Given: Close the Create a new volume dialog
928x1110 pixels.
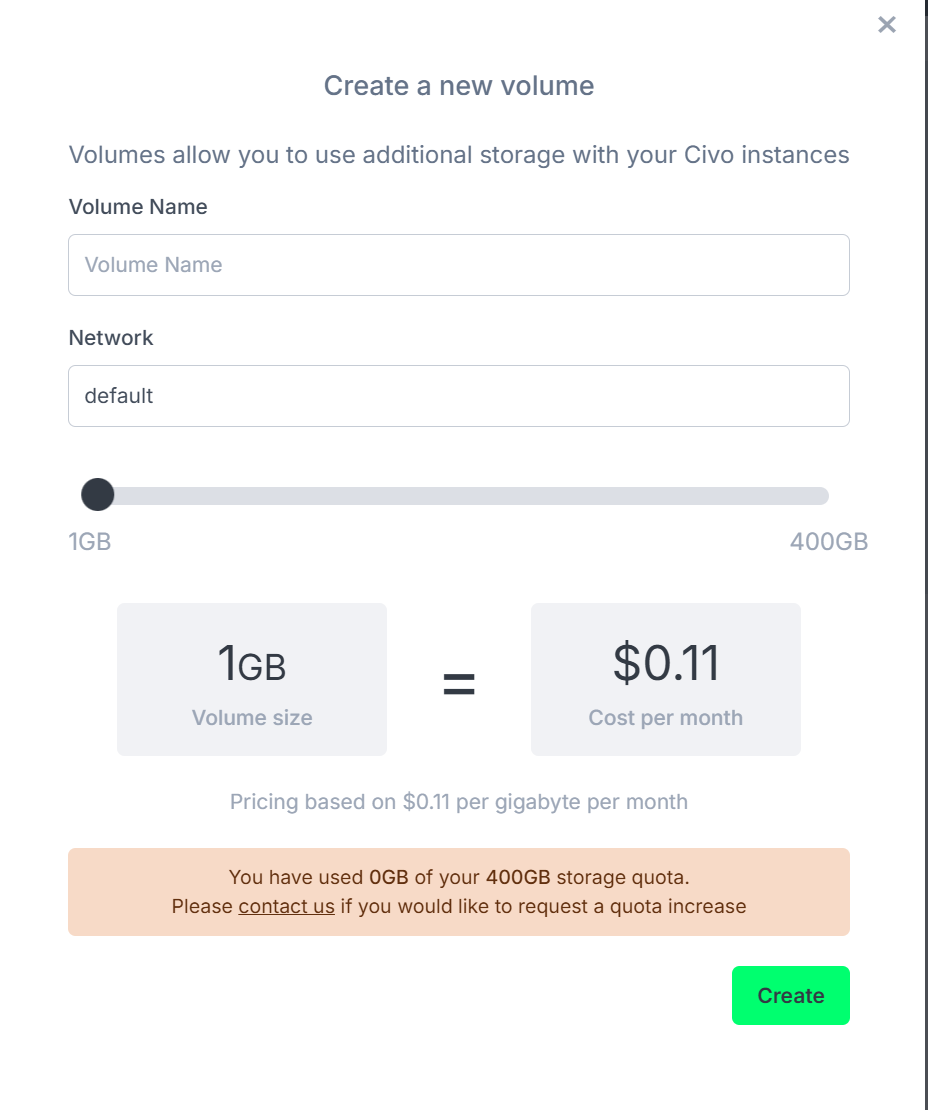Looking at the screenshot, I should pyautogui.click(x=886, y=25).
